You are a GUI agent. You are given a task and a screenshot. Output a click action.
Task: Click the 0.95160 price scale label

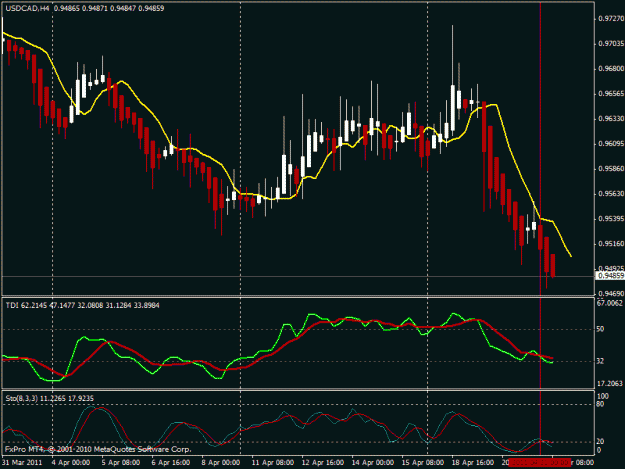[611, 244]
